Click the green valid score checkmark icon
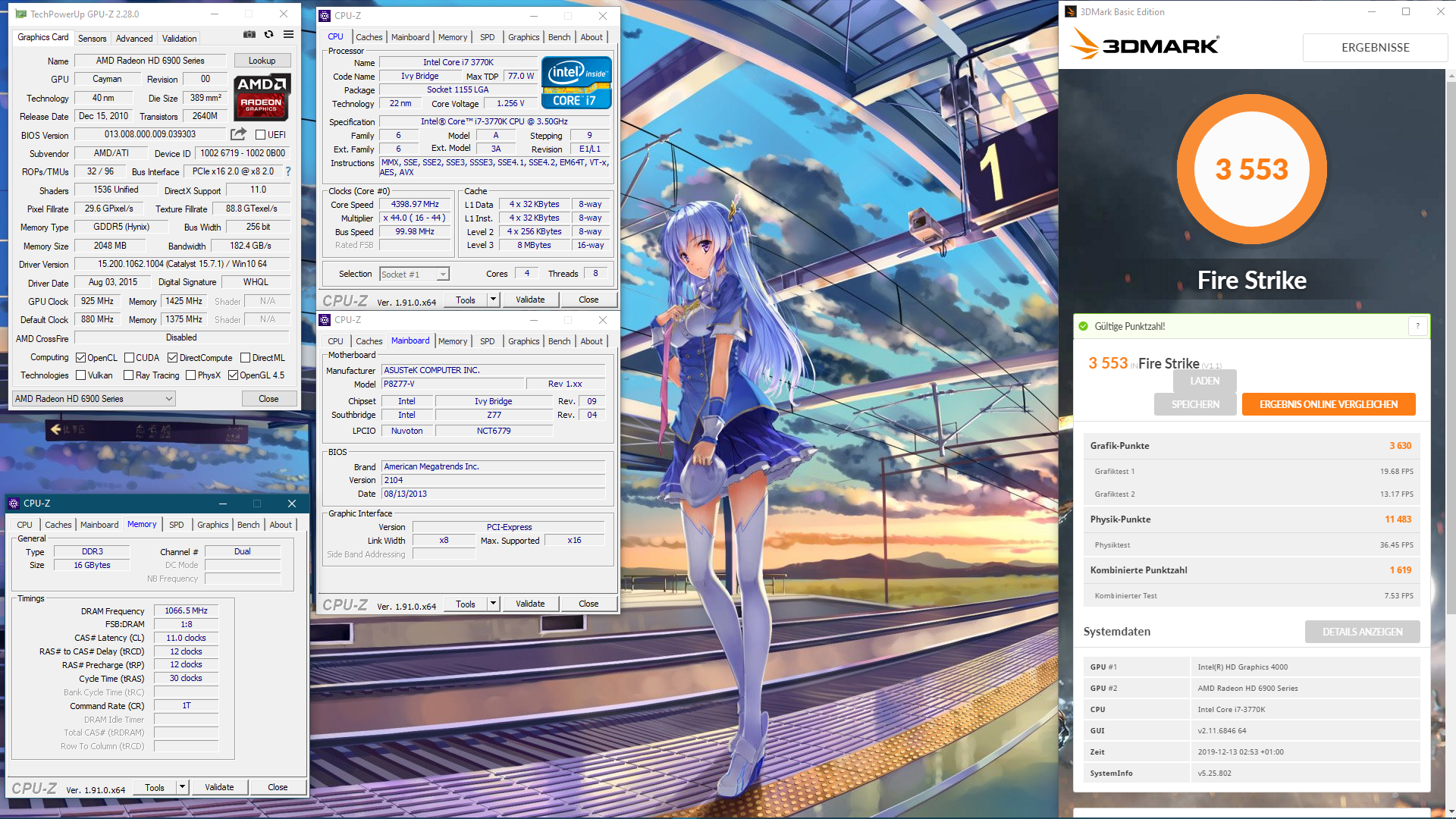Viewport: 1456px width, 819px height. tap(1083, 326)
